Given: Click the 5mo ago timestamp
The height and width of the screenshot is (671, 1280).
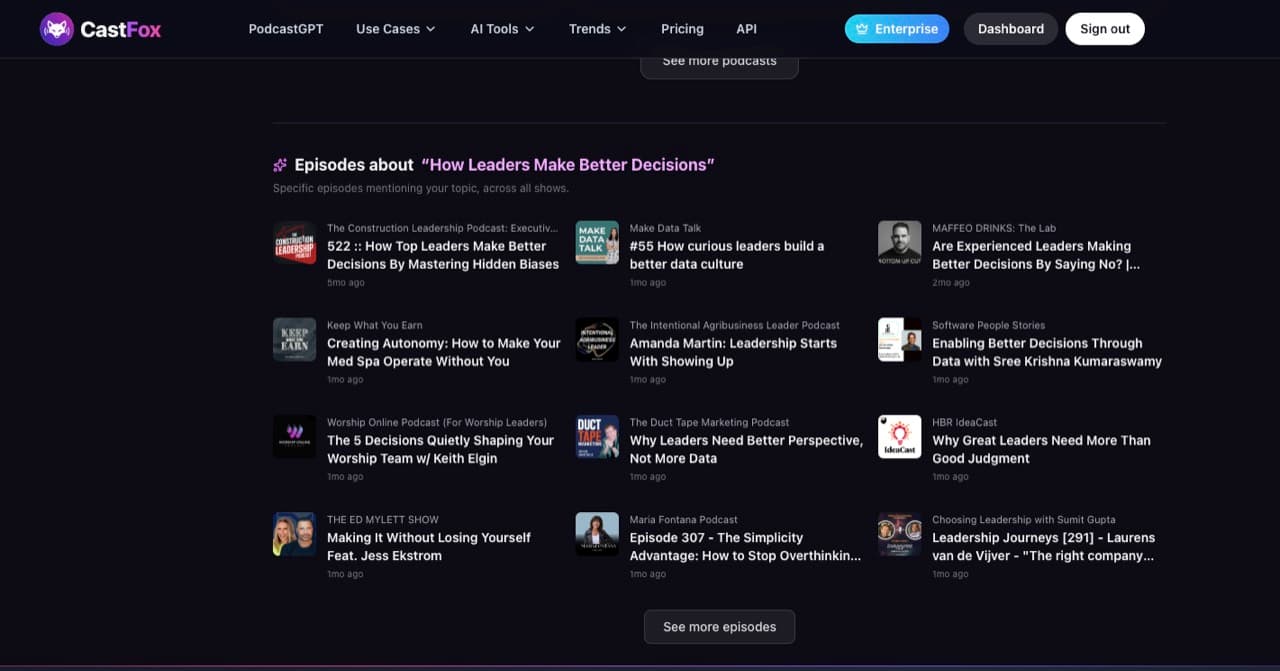Looking at the screenshot, I should point(346,283).
